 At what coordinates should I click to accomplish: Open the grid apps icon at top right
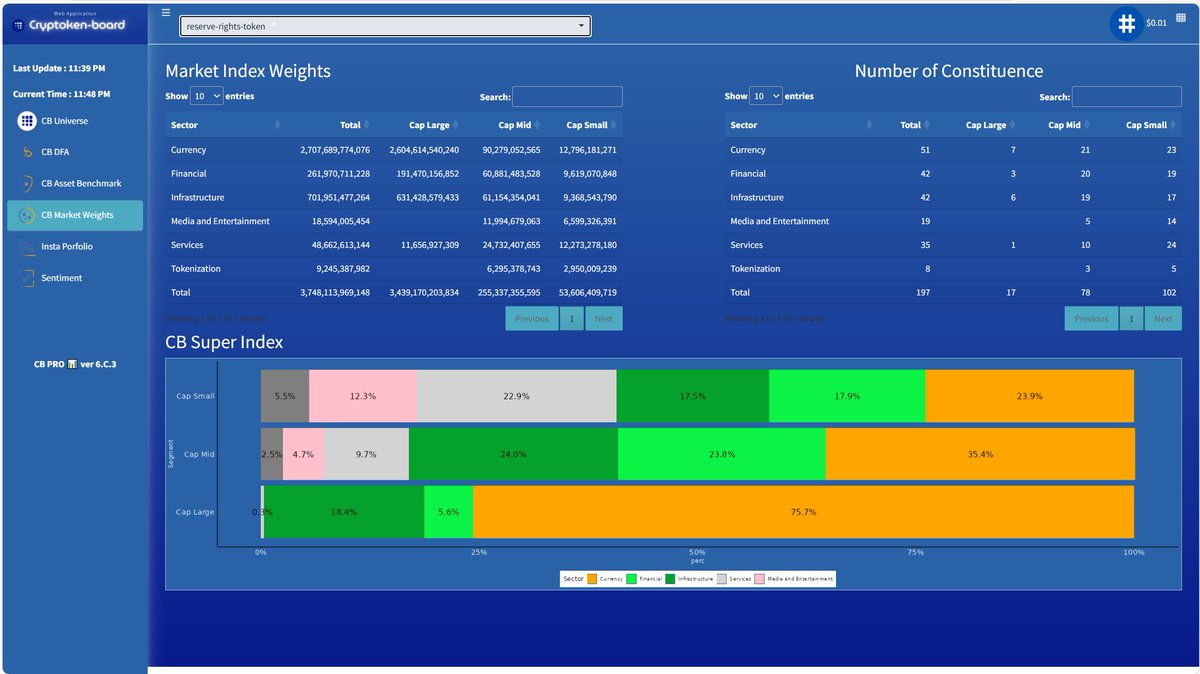1181,18
